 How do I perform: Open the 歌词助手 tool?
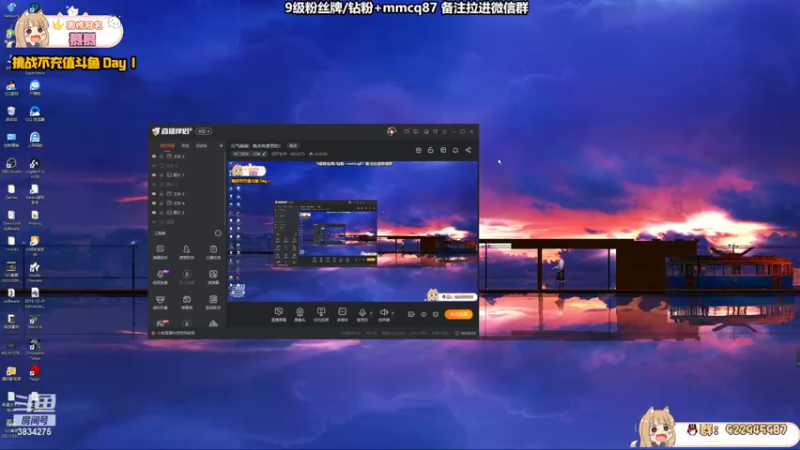coord(213,302)
